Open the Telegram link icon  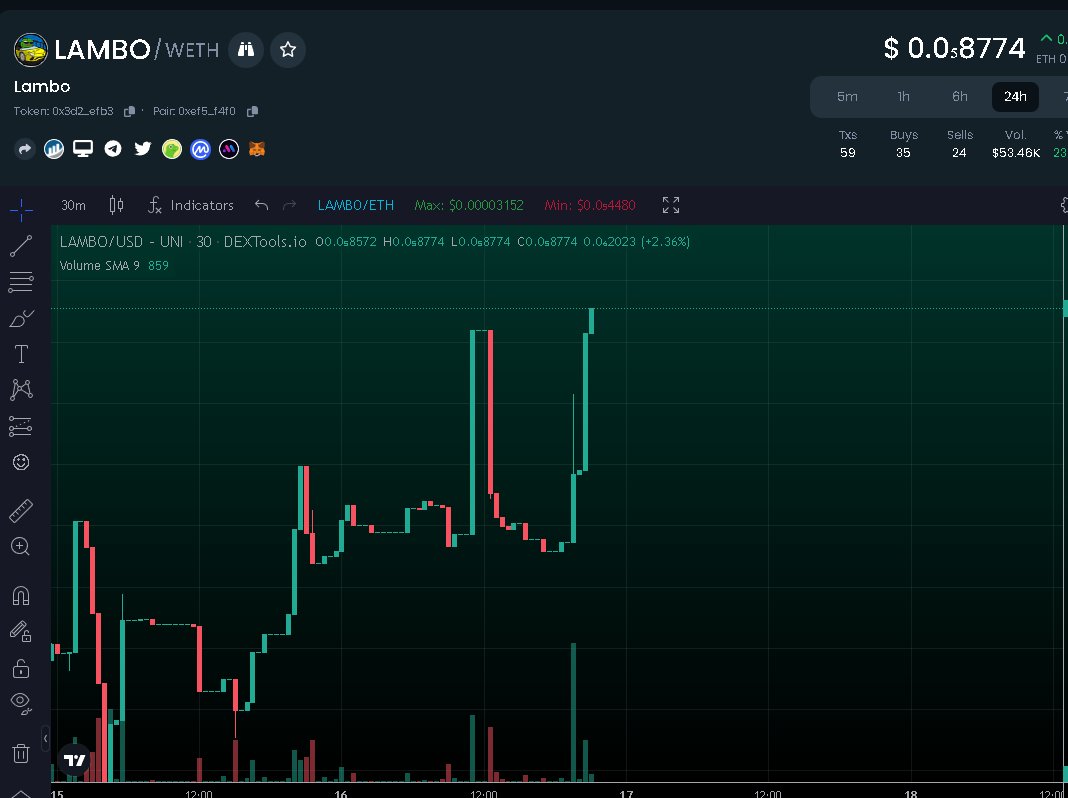113,149
